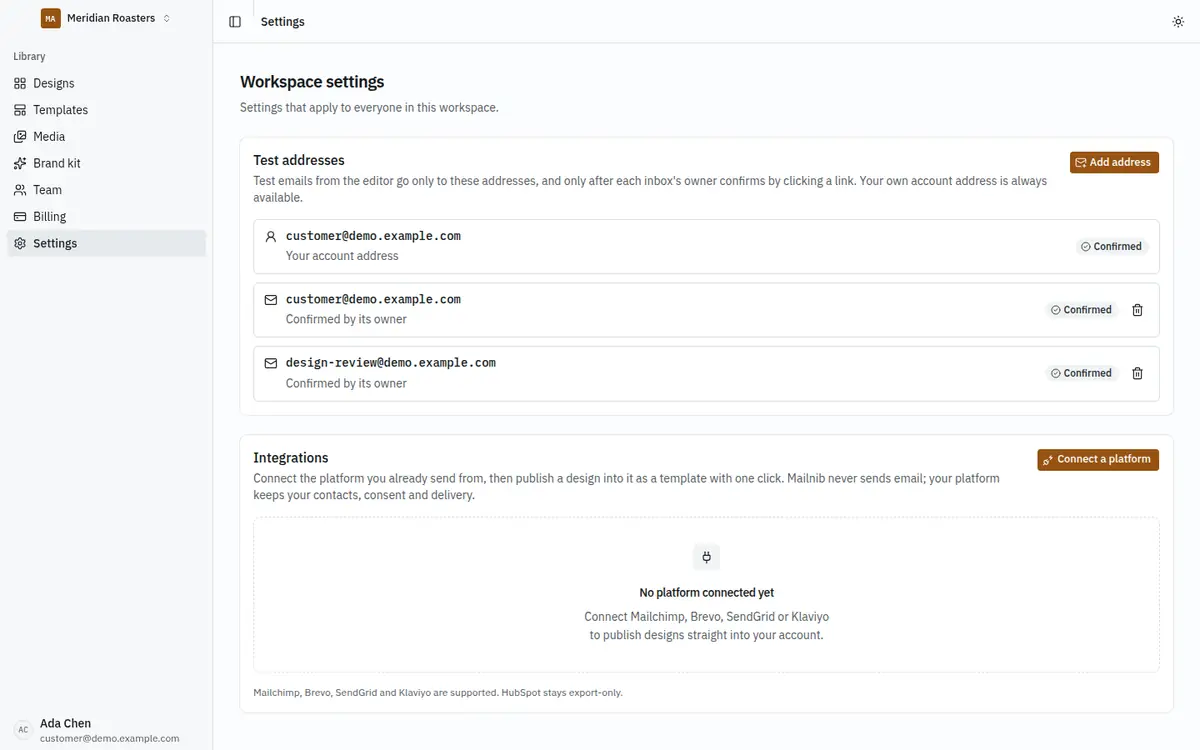Click the envelope icon beside design-review address
Screen dimensions: 1200x750
pos(270,363)
